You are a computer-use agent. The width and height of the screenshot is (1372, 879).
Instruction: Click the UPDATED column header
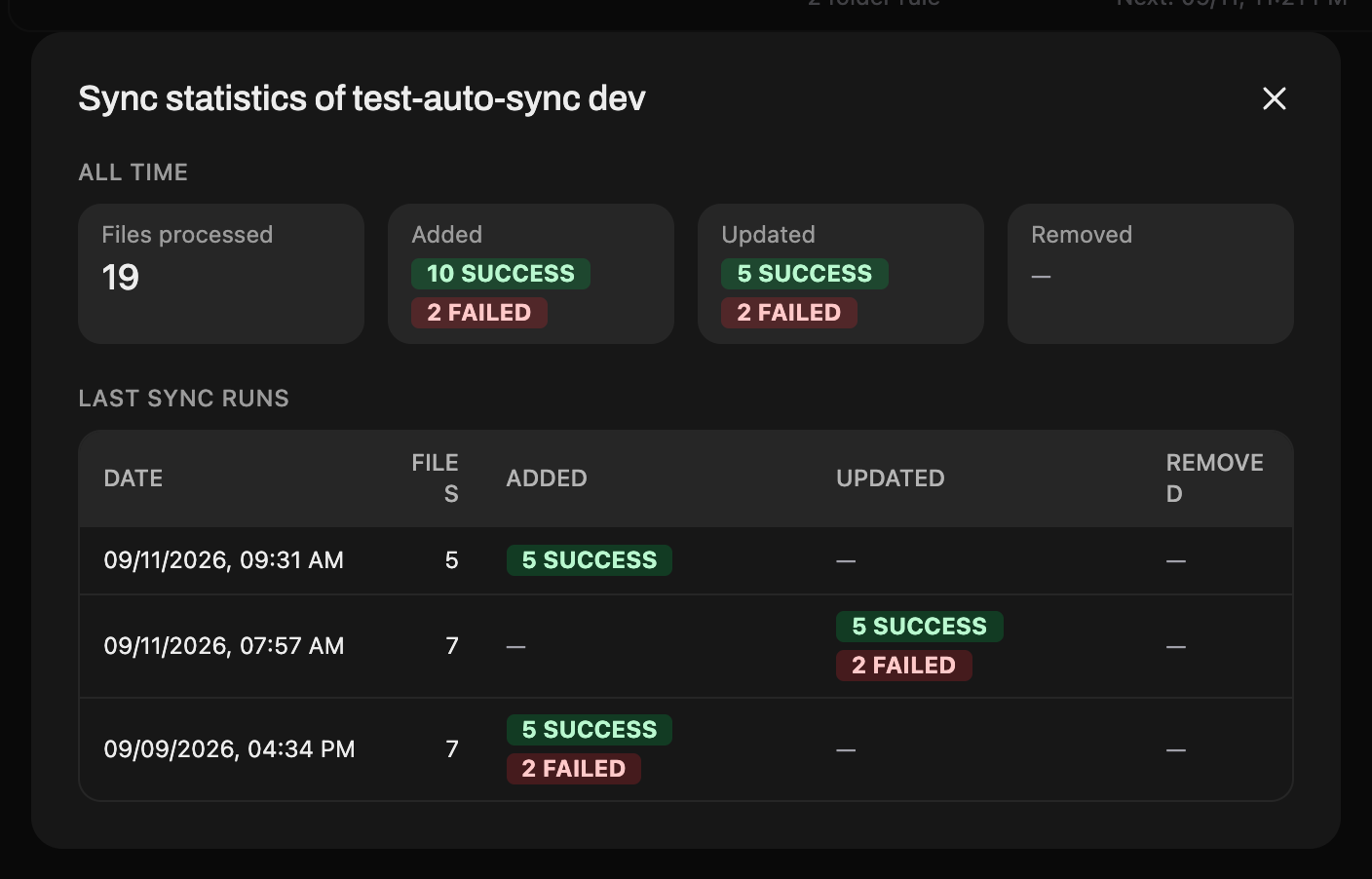tap(891, 478)
